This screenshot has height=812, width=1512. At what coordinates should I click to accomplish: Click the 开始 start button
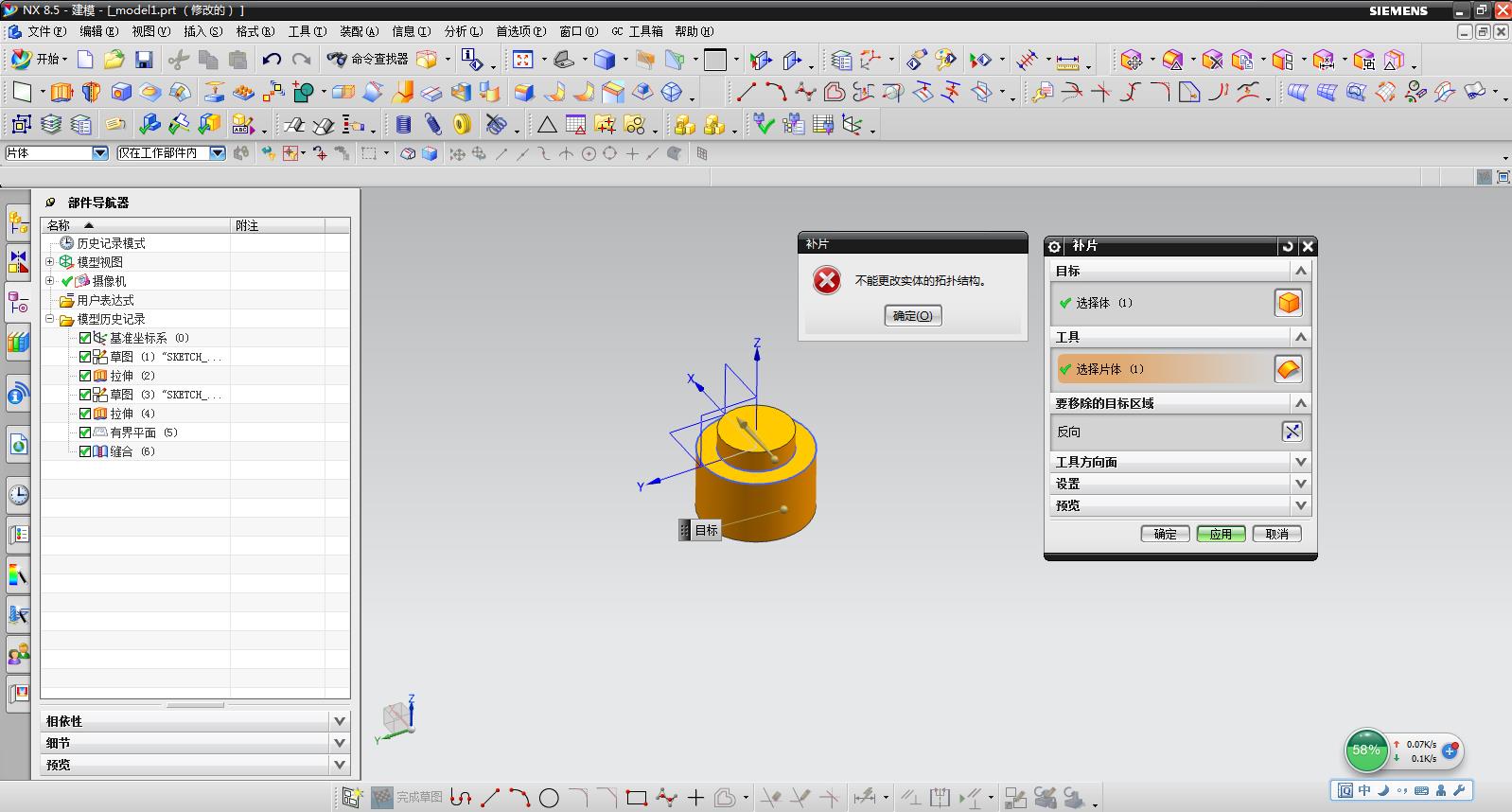point(38,59)
